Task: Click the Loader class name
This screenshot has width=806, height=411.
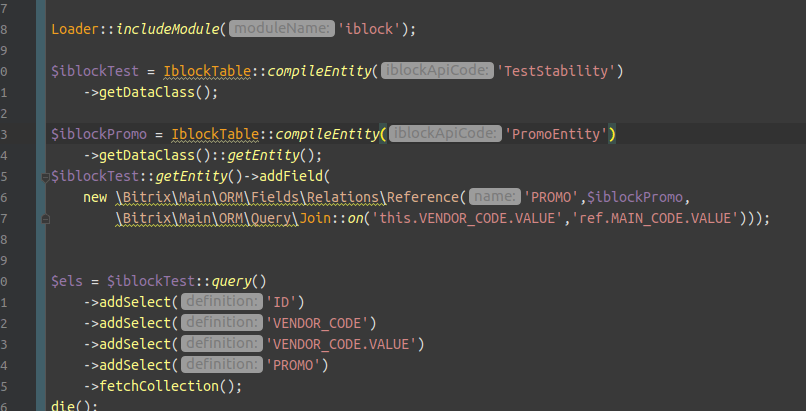Action: point(75,29)
